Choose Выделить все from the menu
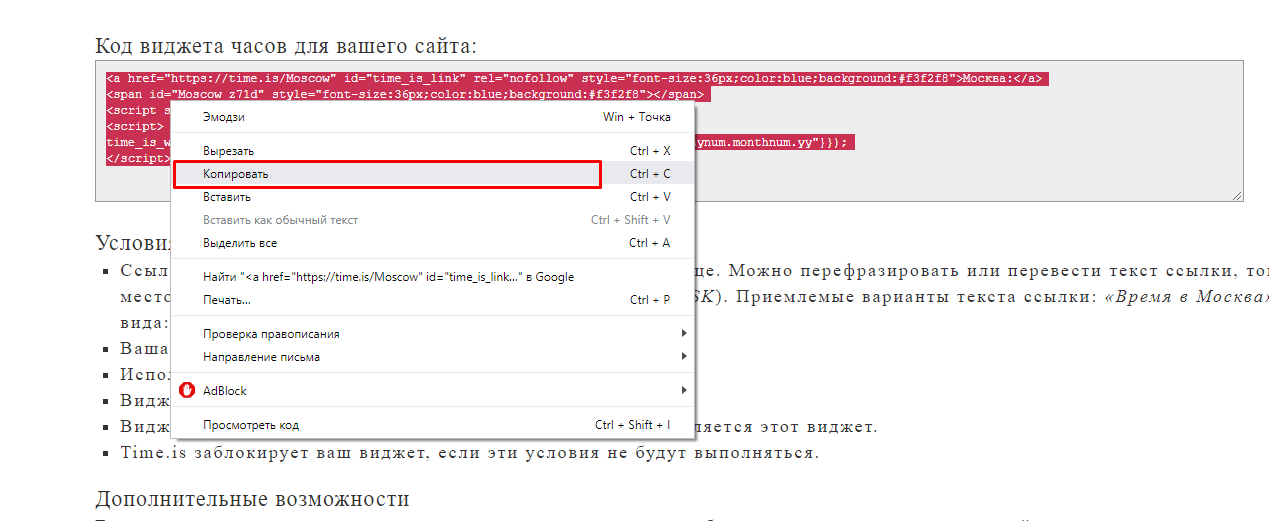Viewport: 1269px width, 521px height. [240, 243]
